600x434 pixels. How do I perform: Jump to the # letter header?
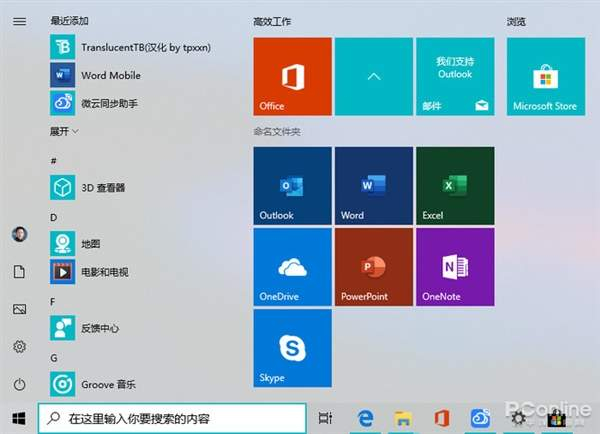click(54, 161)
